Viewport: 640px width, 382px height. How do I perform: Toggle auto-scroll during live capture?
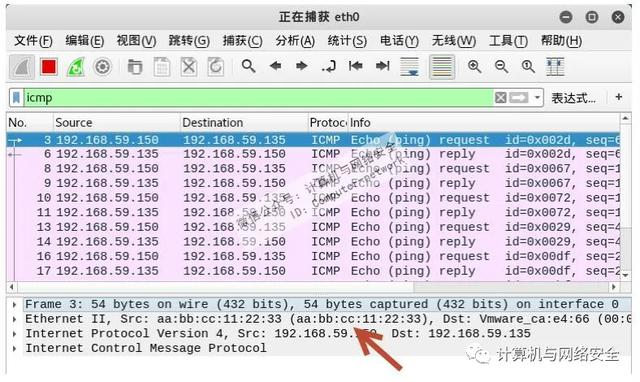[409, 67]
